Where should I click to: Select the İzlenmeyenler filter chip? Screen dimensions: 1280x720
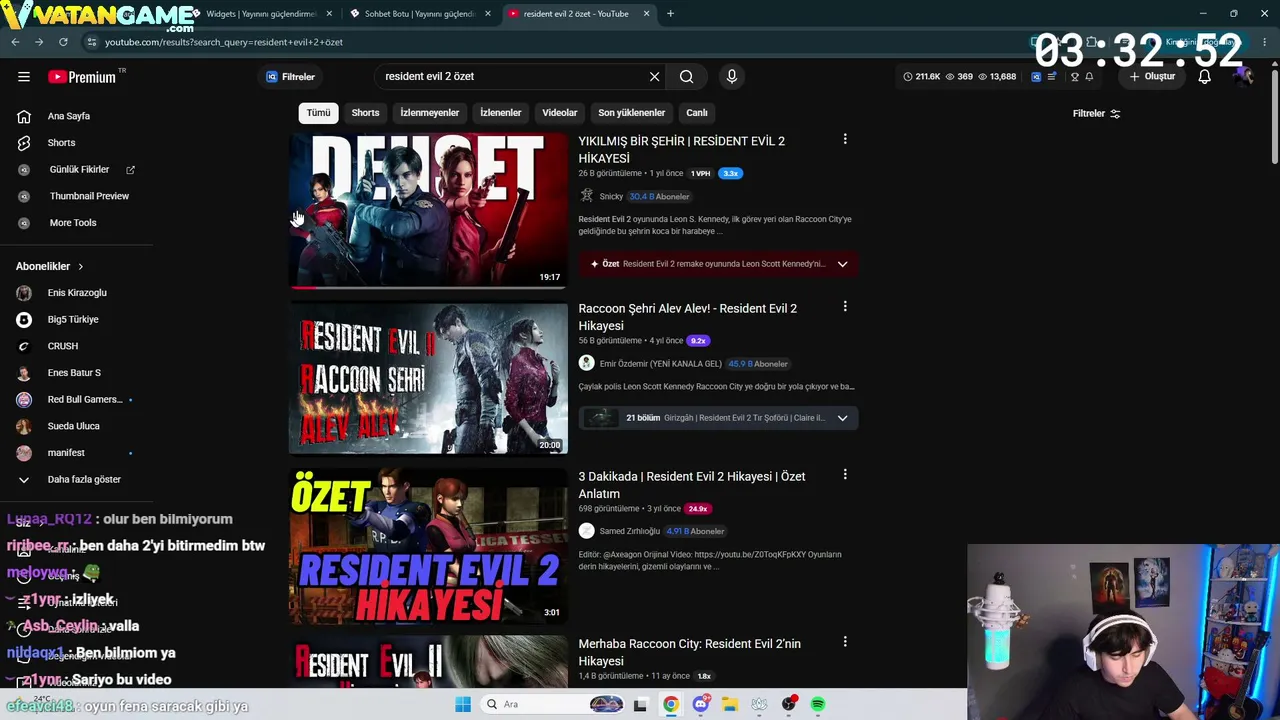[x=430, y=113]
